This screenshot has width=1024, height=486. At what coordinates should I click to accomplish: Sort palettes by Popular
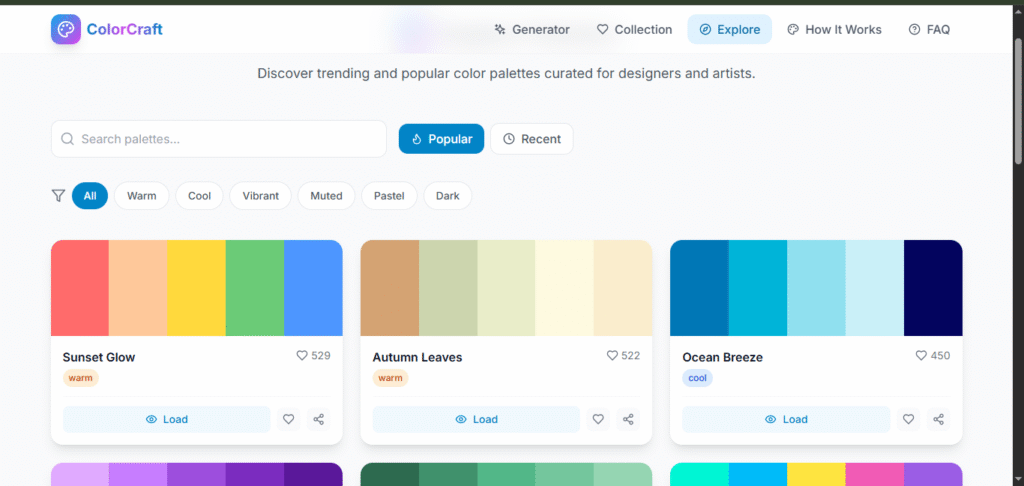[441, 139]
